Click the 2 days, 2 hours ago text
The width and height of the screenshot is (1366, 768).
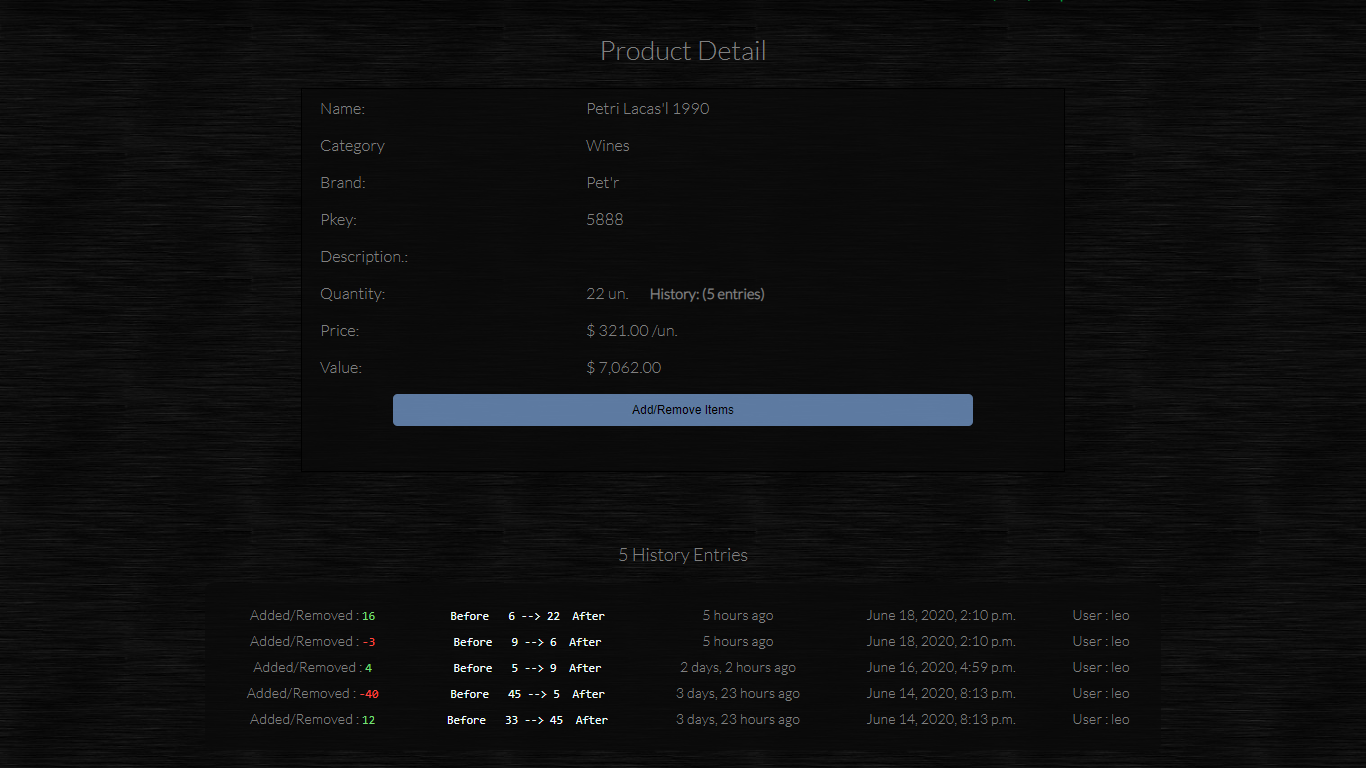[738, 667]
